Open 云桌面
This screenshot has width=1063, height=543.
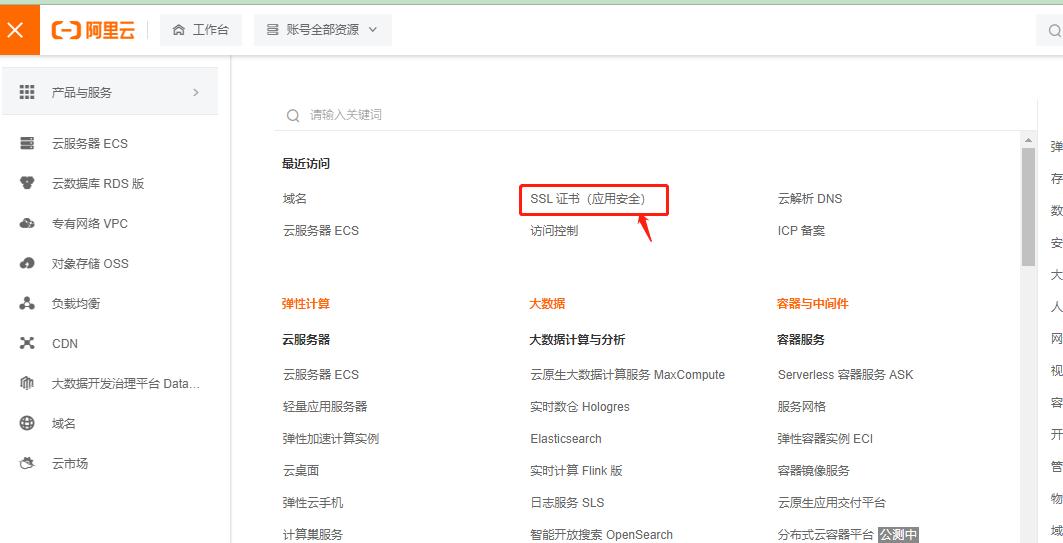point(301,470)
